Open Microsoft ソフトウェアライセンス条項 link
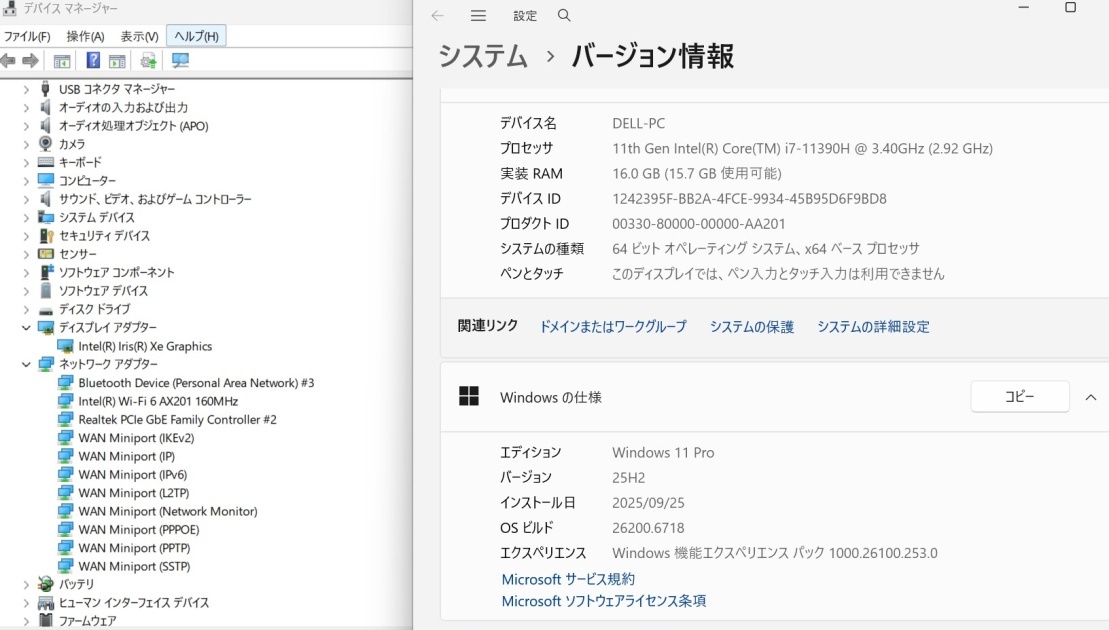 pyautogui.click(x=603, y=601)
